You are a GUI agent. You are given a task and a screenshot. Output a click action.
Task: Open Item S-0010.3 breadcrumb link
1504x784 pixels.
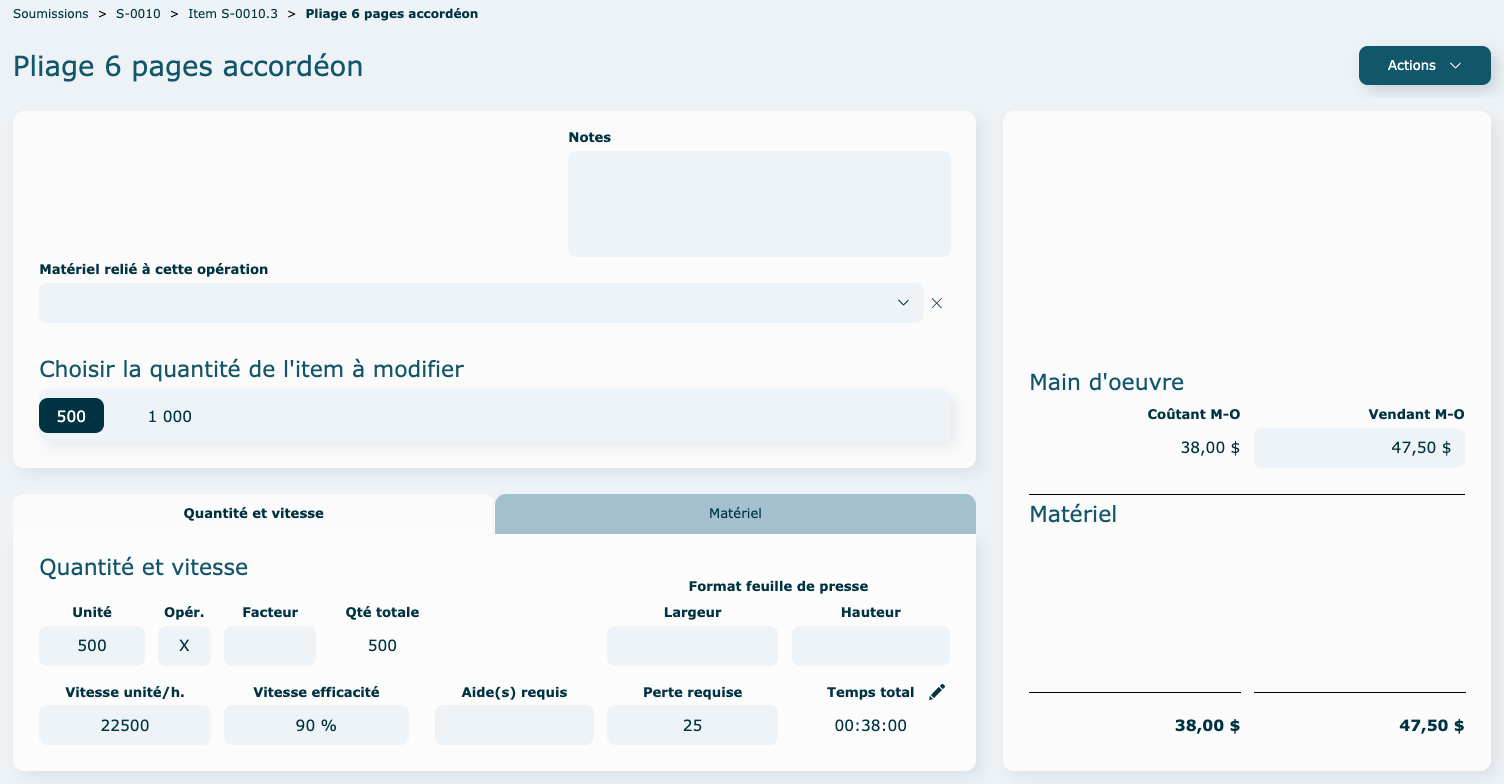coord(233,14)
